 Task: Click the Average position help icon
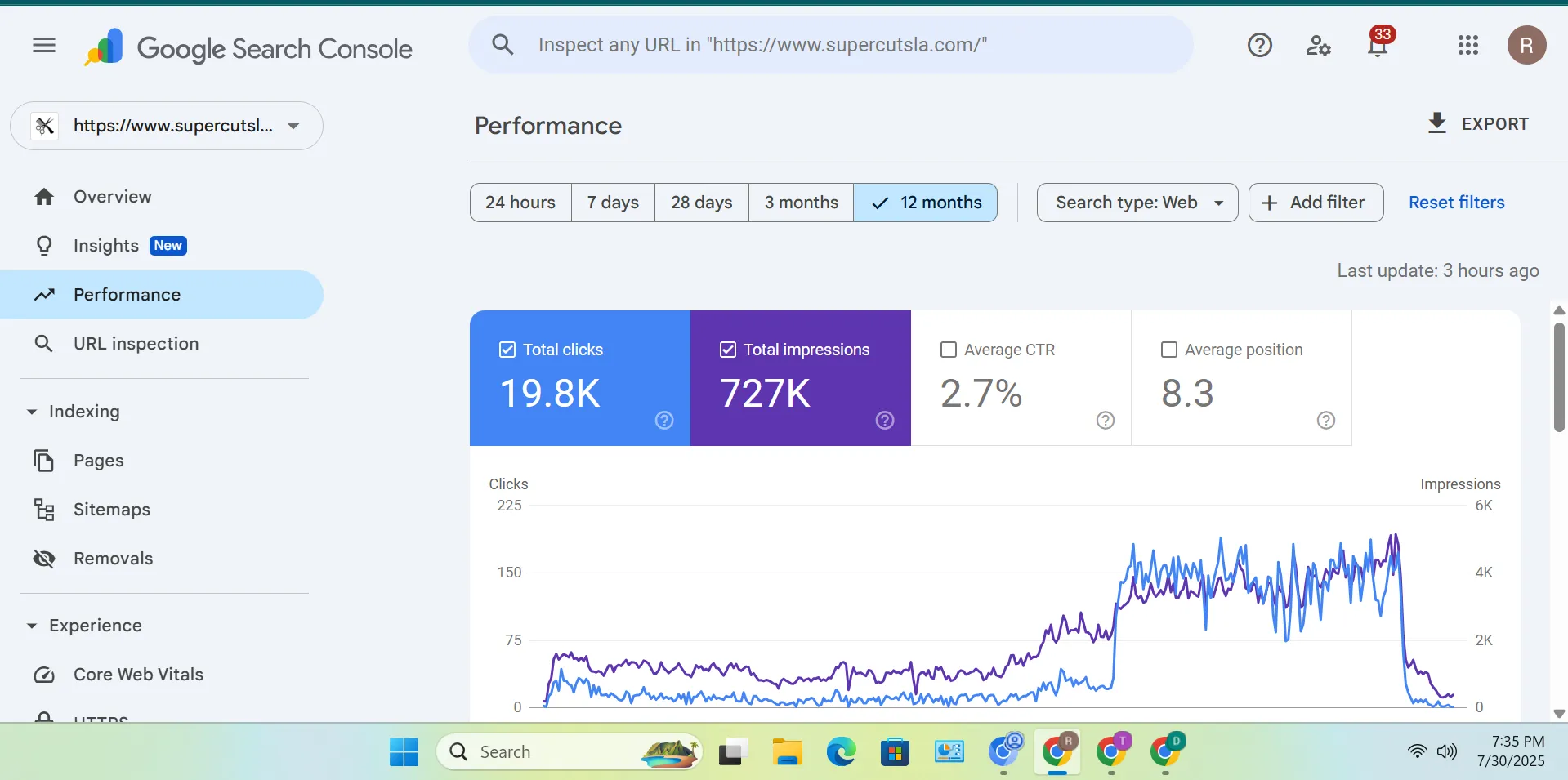tap(1326, 420)
